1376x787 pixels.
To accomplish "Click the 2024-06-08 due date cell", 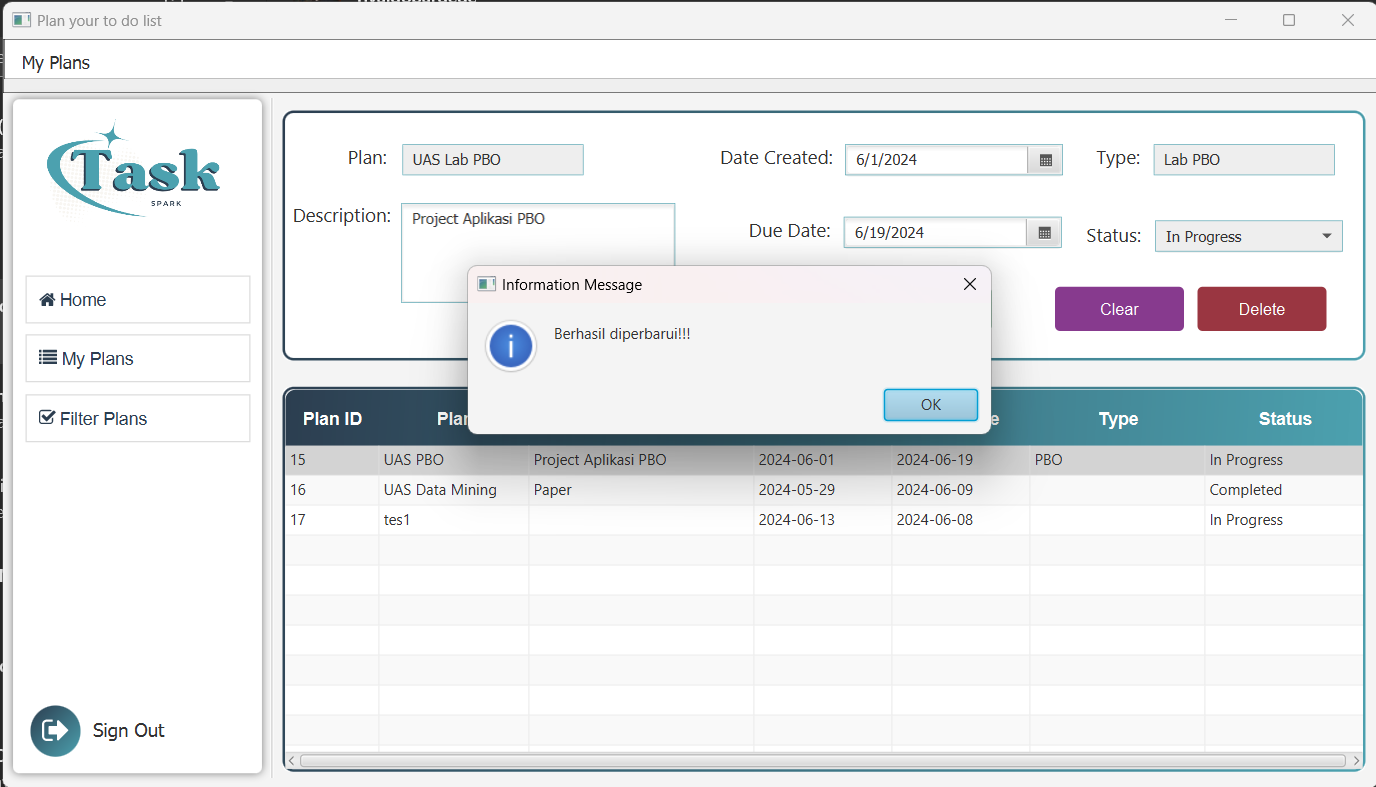I will click(961, 520).
